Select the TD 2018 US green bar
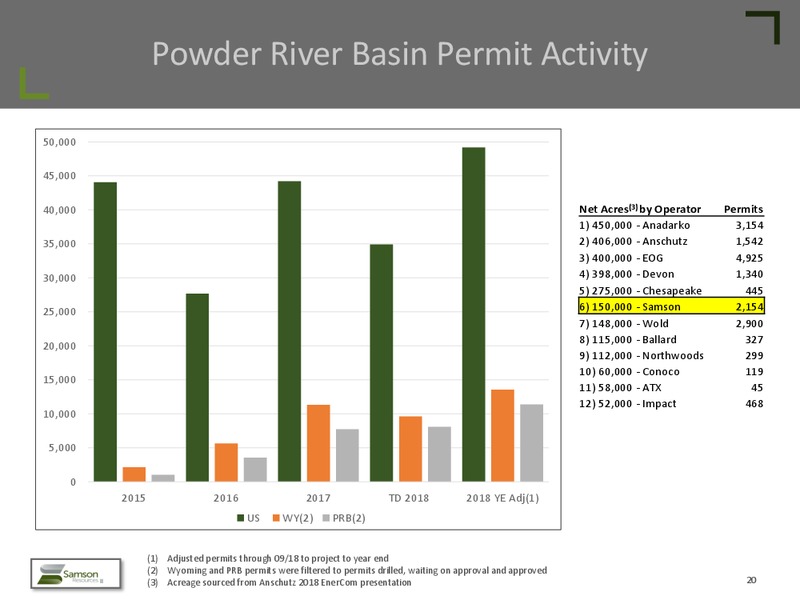 pyautogui.click(x=382, y=363)
